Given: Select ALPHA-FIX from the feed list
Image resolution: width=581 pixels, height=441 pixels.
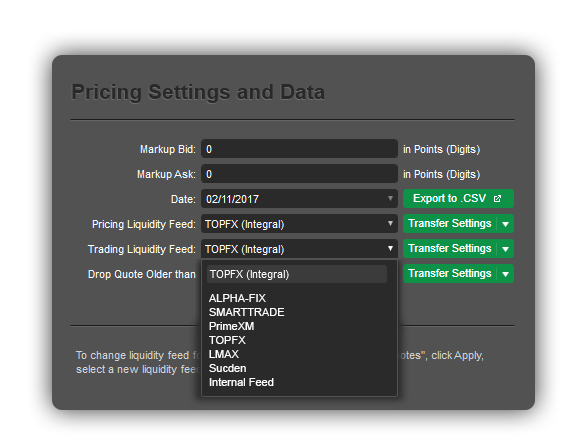Looking at the screenshot, I should (237, 298).
